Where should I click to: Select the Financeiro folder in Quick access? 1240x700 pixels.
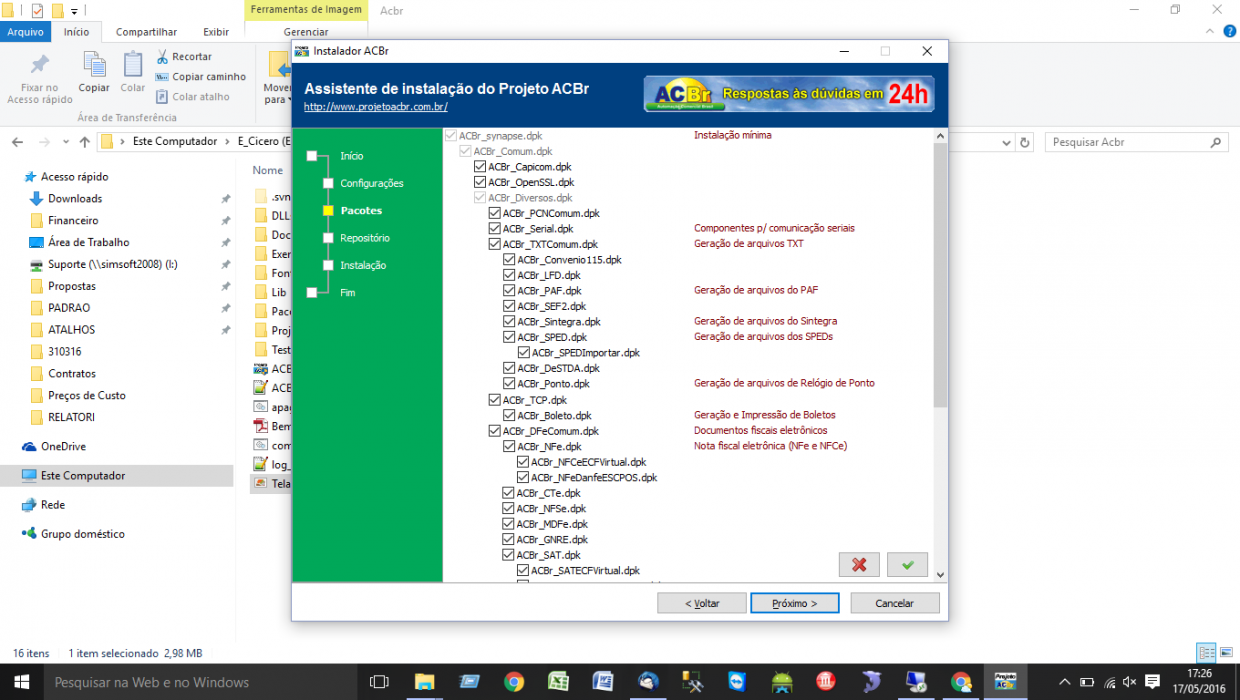73,220
